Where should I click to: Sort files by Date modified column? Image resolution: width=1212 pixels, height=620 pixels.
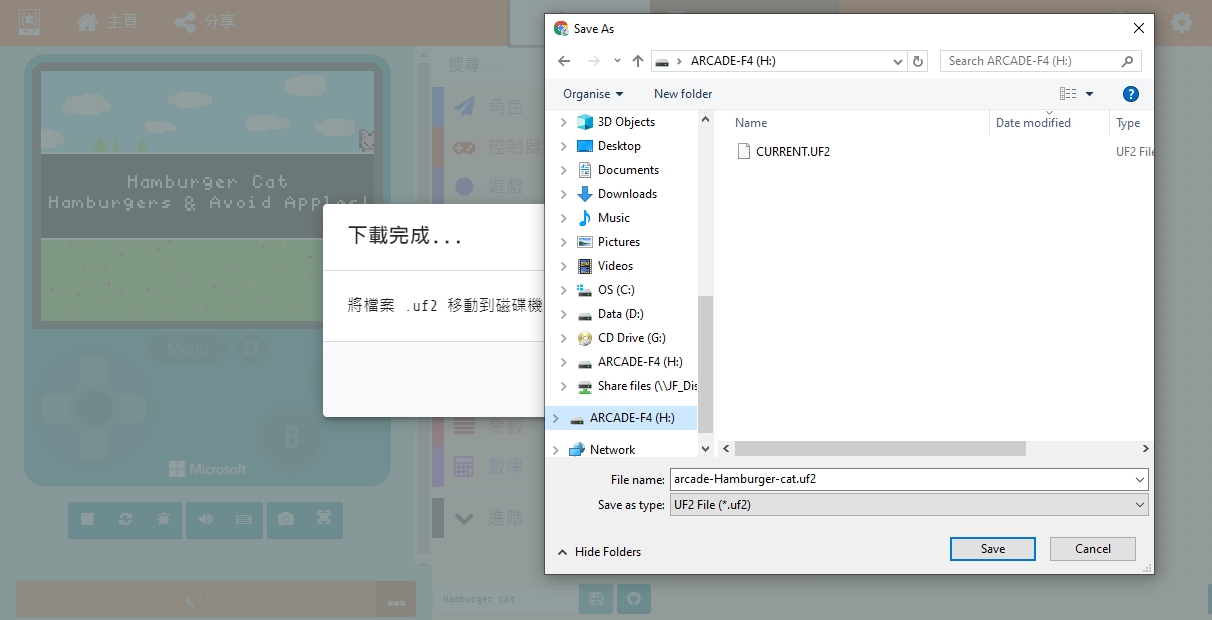tap(1033, 123)
